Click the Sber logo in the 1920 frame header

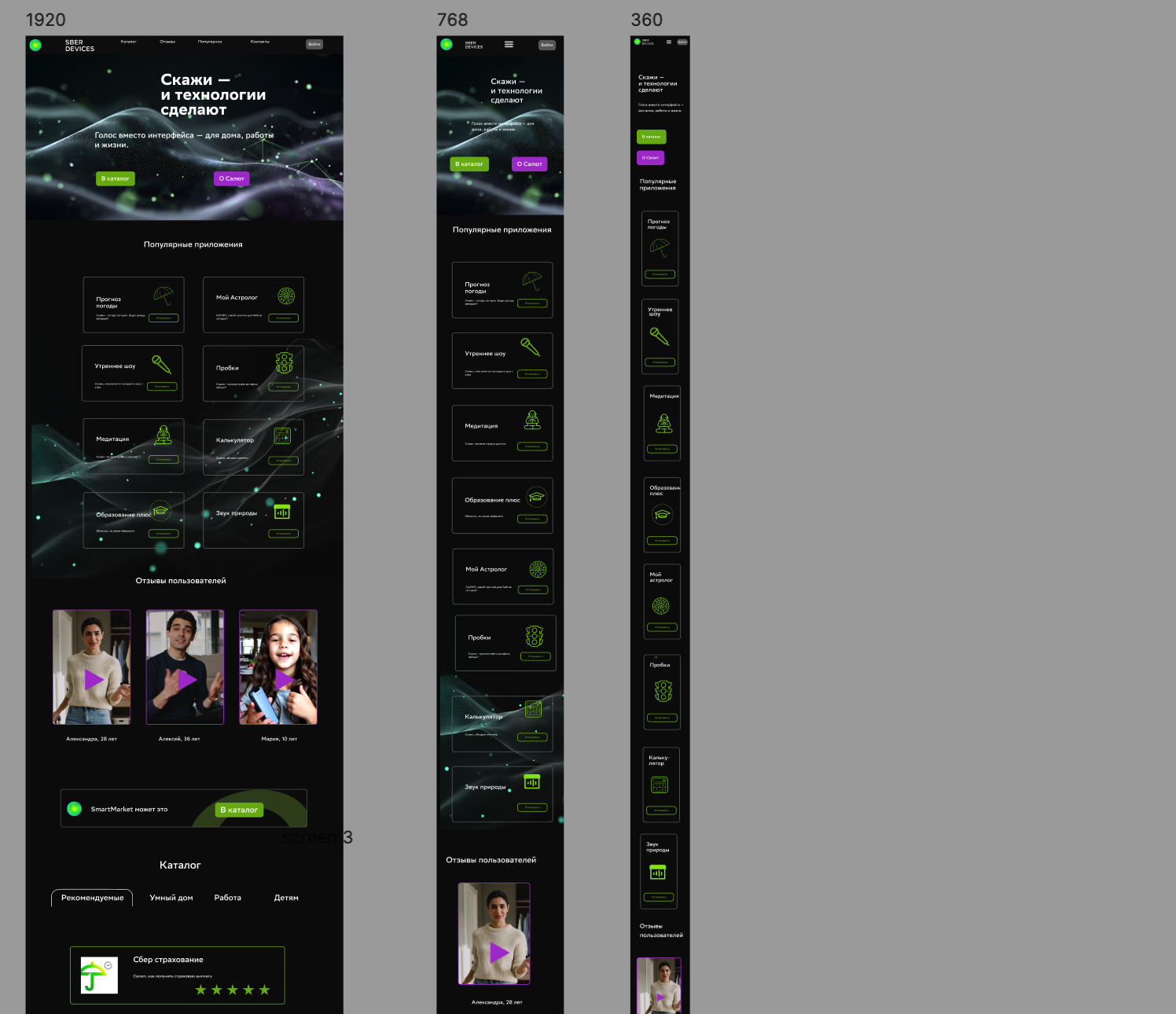click(x=35, y=45)
